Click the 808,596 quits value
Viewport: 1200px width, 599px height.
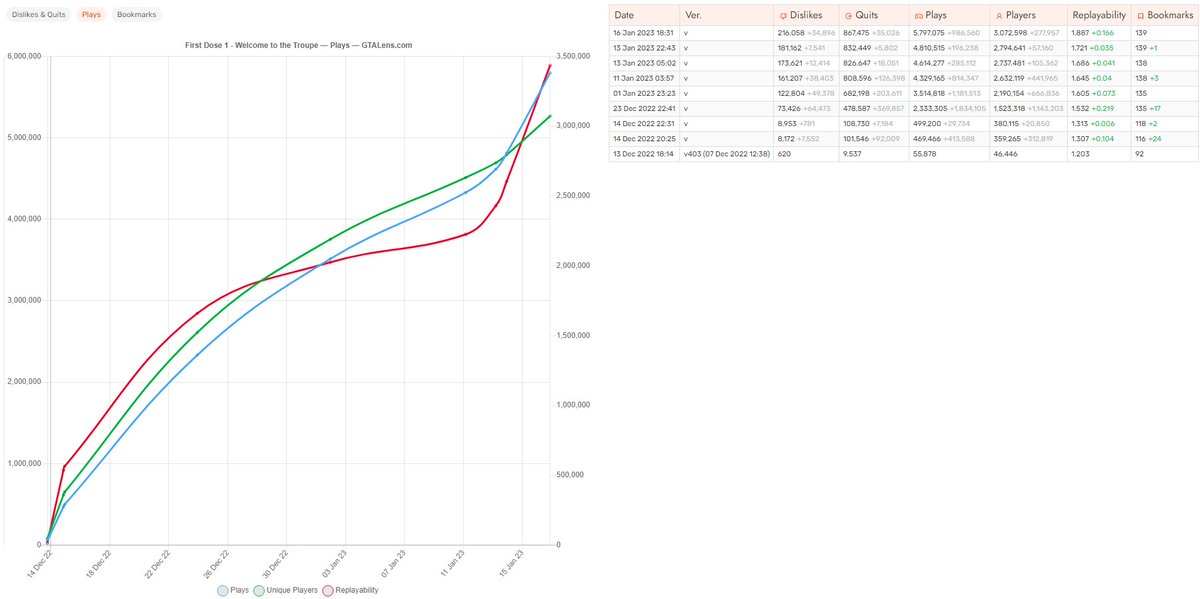tap(858, 76)
